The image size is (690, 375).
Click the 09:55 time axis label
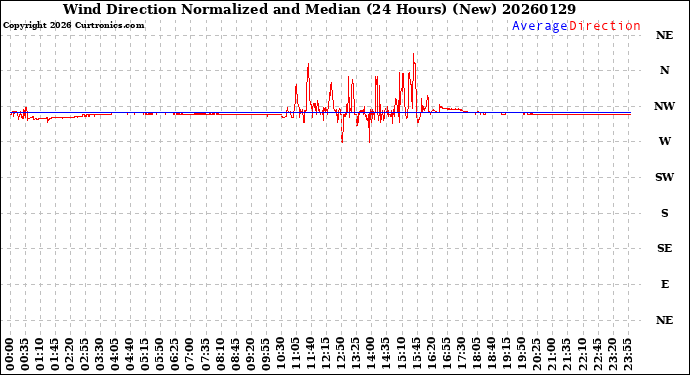(x=266, y=355)
